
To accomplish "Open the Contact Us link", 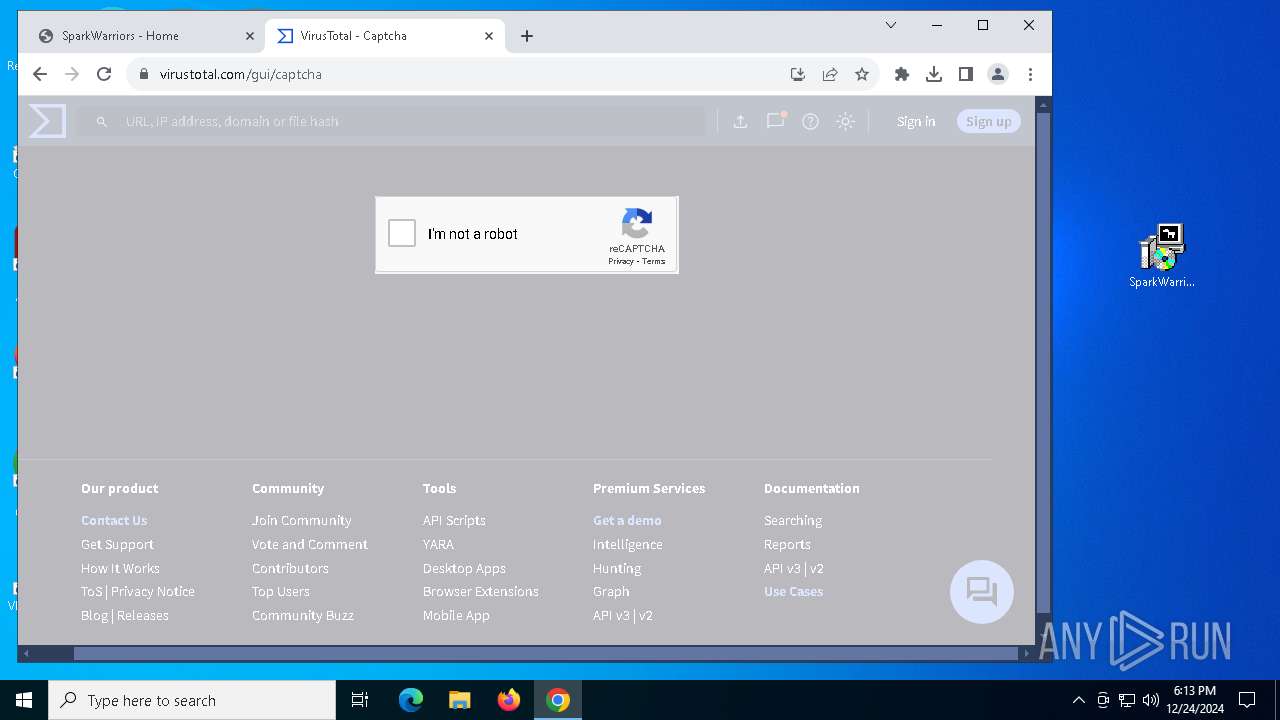I will pos(114,520).
